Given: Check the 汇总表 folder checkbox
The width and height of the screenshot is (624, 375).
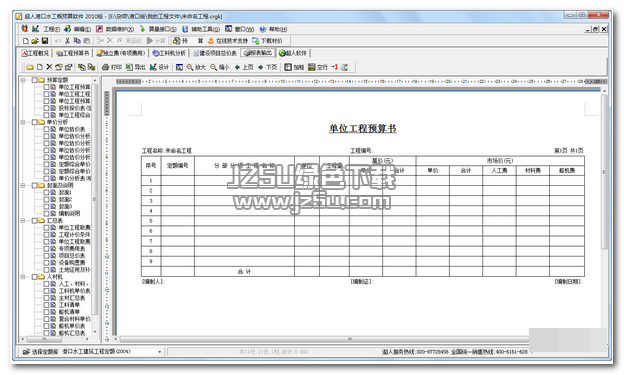Looking at the screenshot, I should pyautogui.click(x=35, y=221).
